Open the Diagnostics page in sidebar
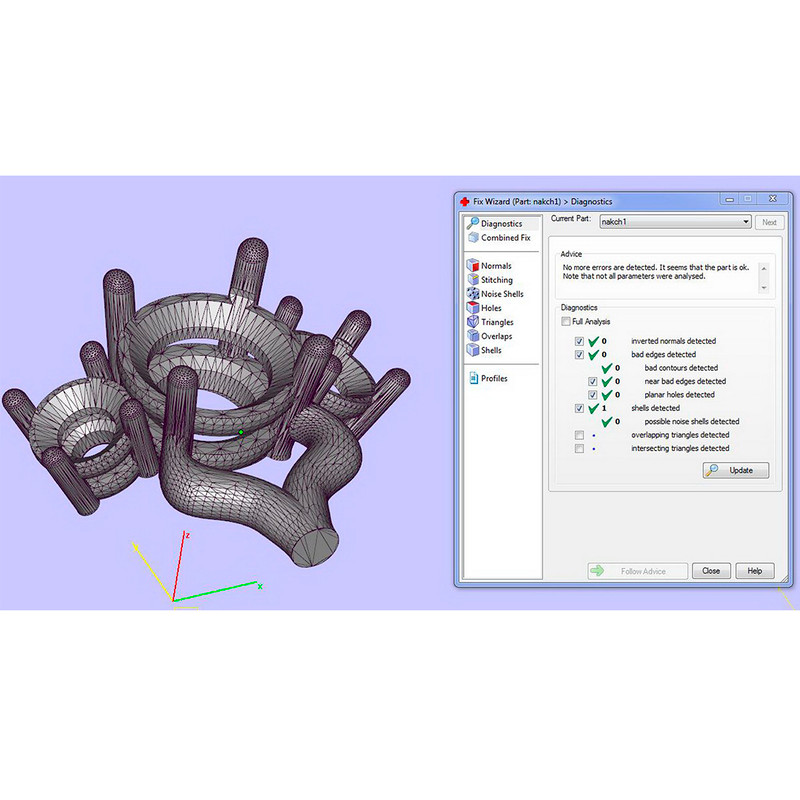Image resolution: width=800 pixels, height=800 pixels. click(501, 224)
